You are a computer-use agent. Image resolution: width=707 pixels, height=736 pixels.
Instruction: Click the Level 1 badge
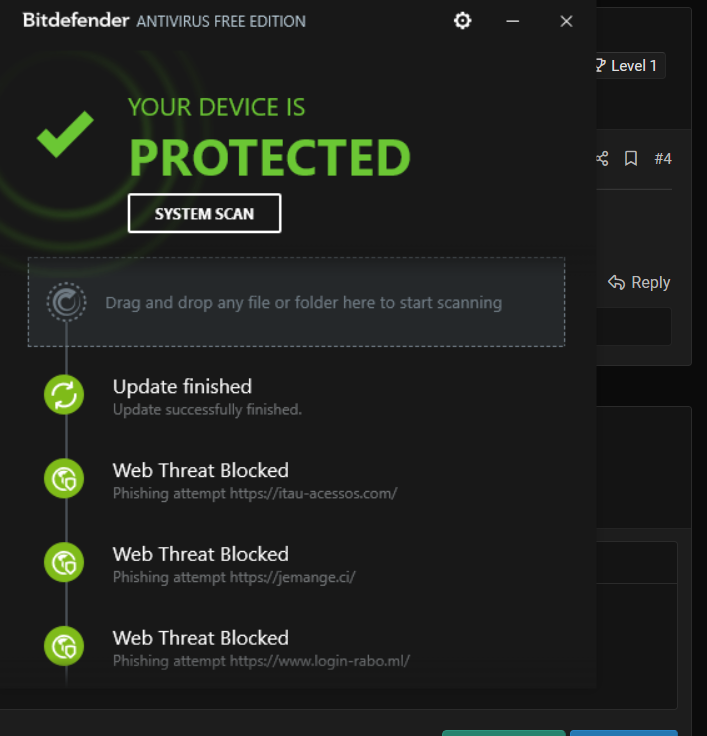click(626, 66)
